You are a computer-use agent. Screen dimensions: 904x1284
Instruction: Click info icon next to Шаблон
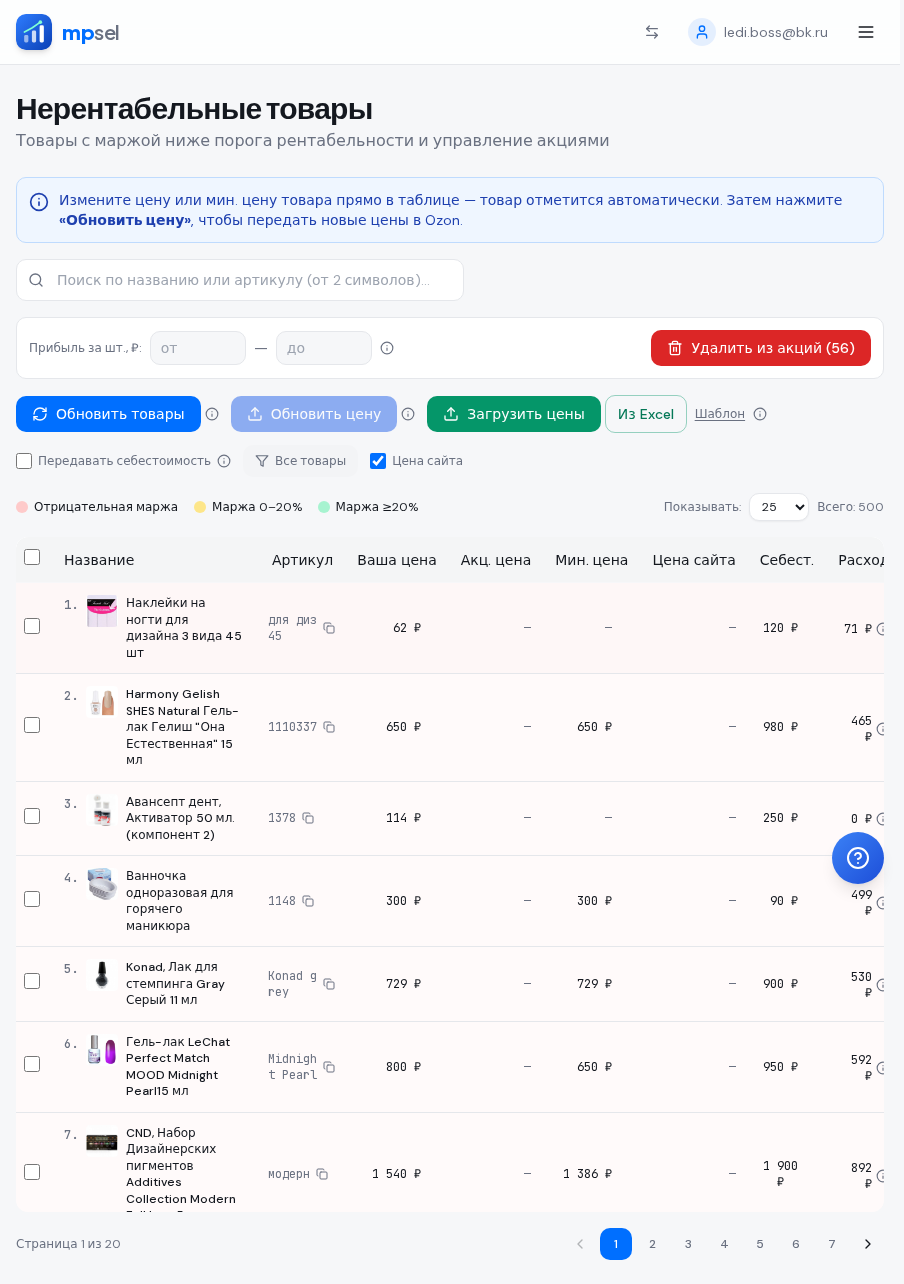click(x=760, y=414)
